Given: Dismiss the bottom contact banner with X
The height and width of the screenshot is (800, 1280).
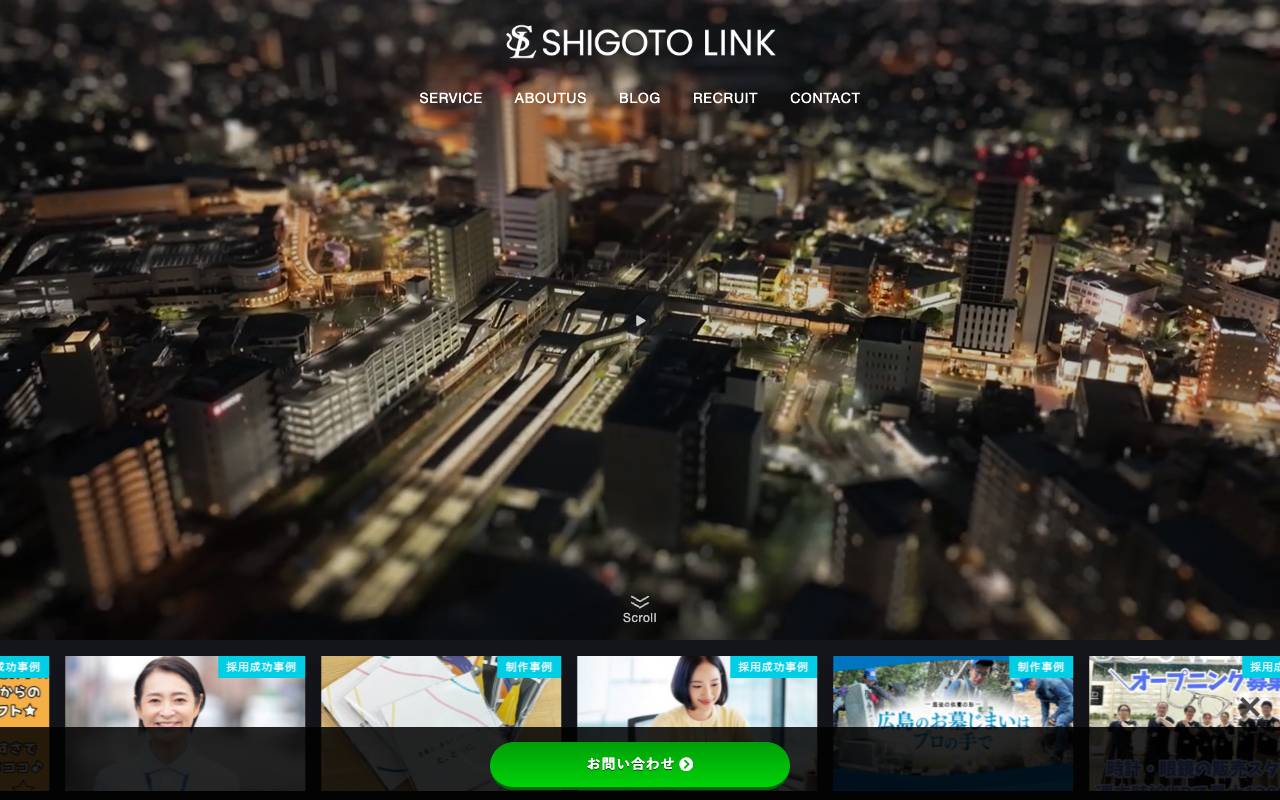Looking at the screenshot, I should click(1248, 707).
